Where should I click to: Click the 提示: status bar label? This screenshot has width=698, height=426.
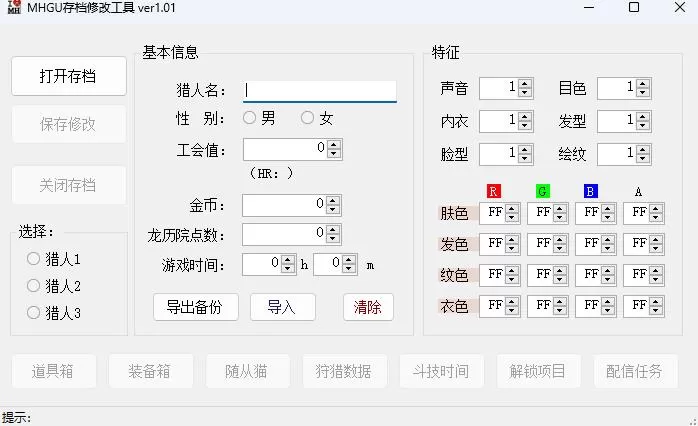[16, 418]
